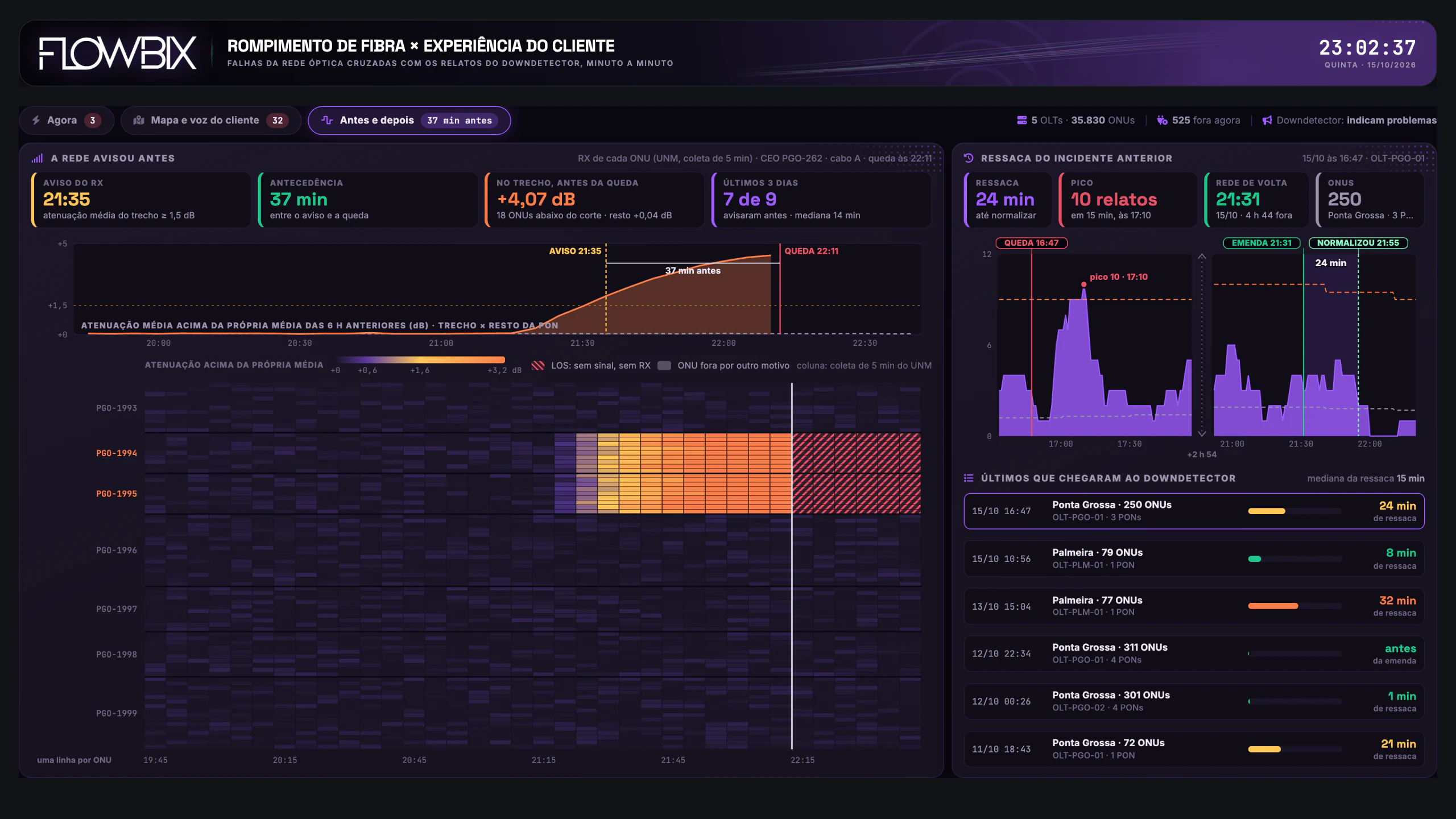Click the attenuation gradient color scale

coord(421,359)
